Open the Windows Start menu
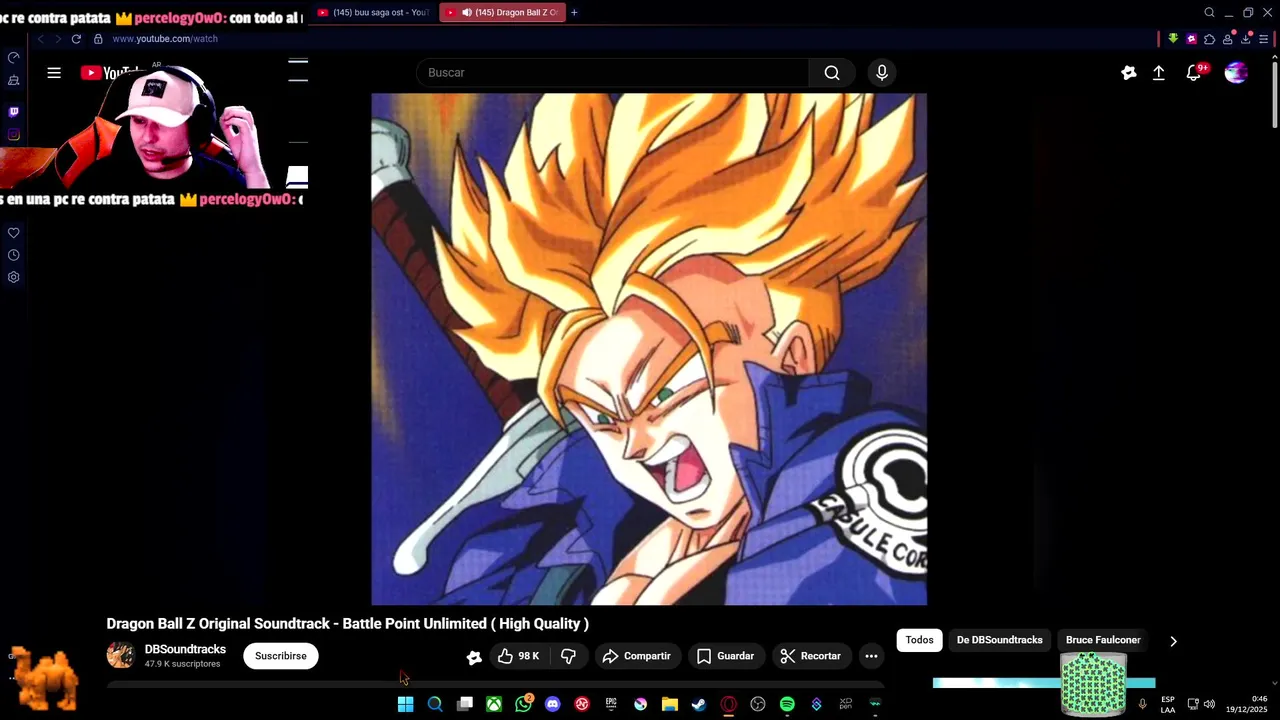This screenshot has width=1280, height=720. tap(405, 704)
